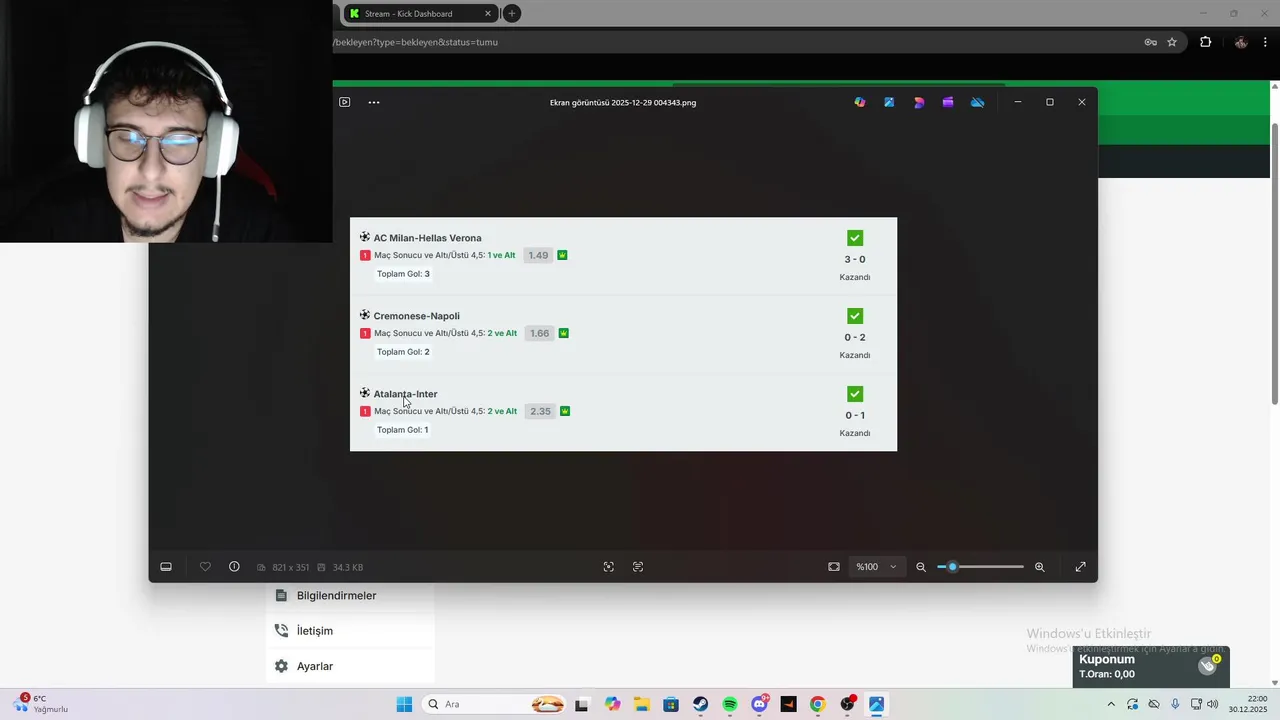Enter full screen with the expand arrows
This screenshot has height=720, width=1280.
(1081, 567)
